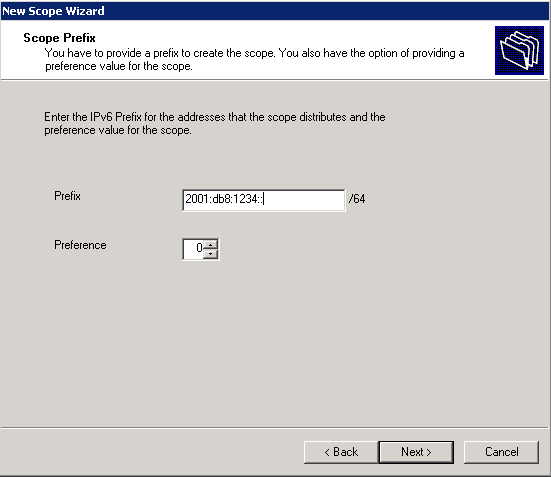This screenshot has height=478, width=551.
Task: Go back with the Back button
Action: [x=341, y=452]
